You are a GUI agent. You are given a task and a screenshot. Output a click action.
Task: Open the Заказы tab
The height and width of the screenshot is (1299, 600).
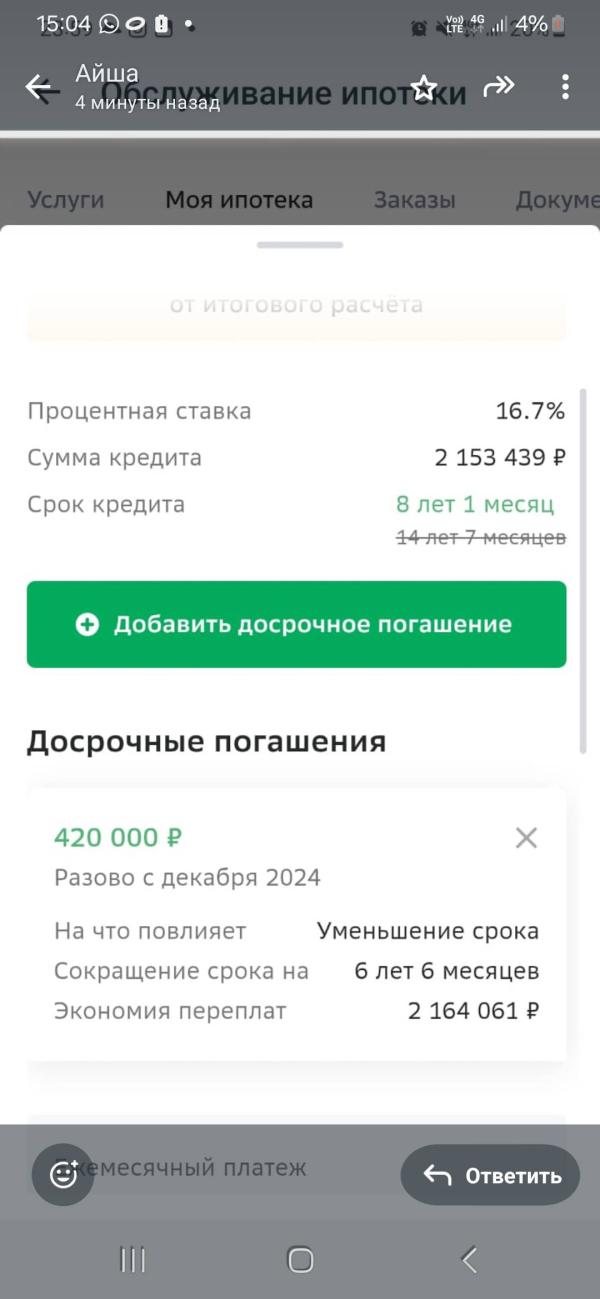pyautogui.click(x=414, y=200)
